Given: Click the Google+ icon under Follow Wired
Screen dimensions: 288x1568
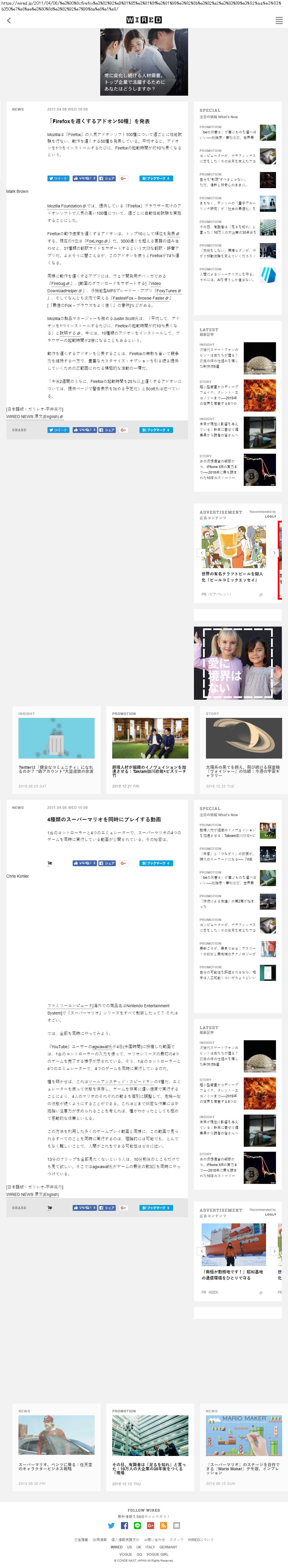Looking at the screenshot, I should (x=150, y=1525).
